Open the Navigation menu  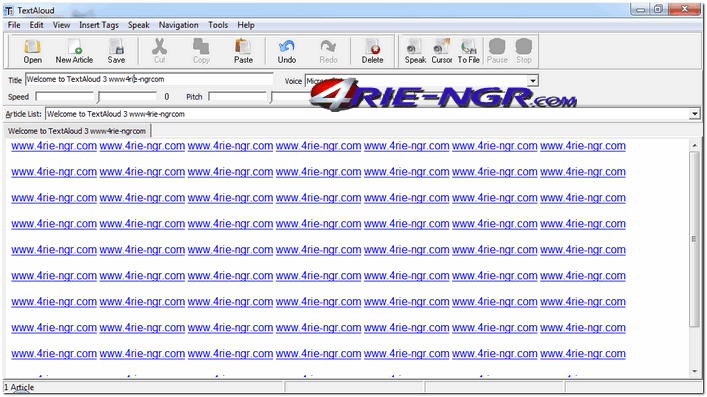click(179, 25)
